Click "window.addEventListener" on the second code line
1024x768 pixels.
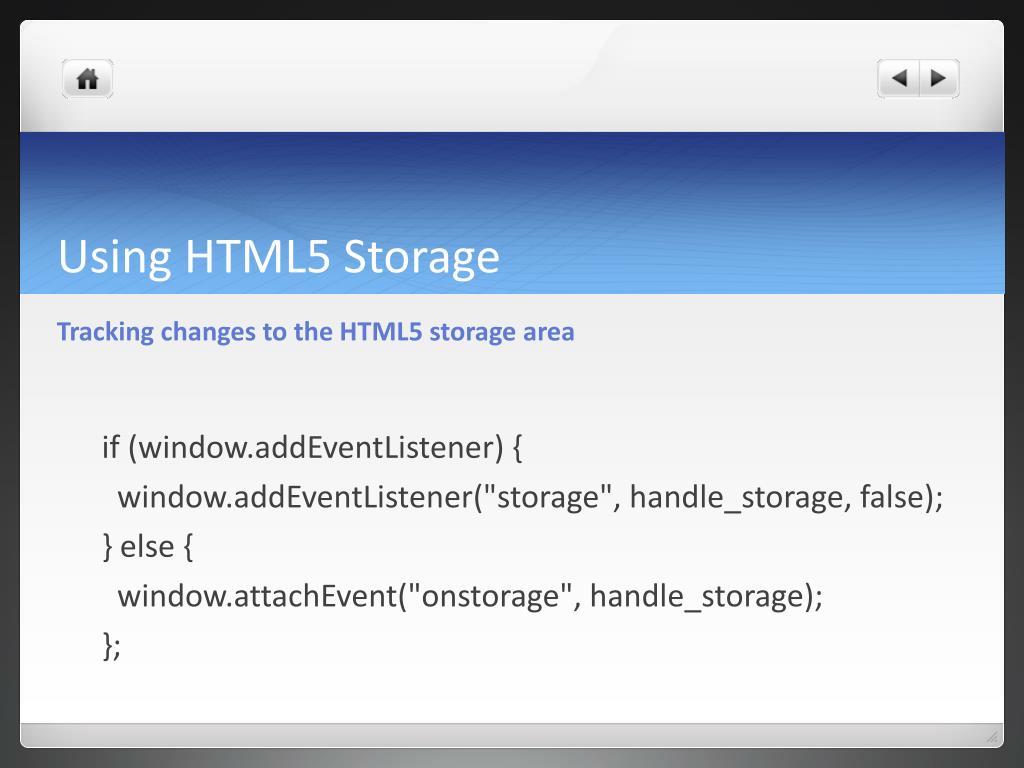[294, 497]
